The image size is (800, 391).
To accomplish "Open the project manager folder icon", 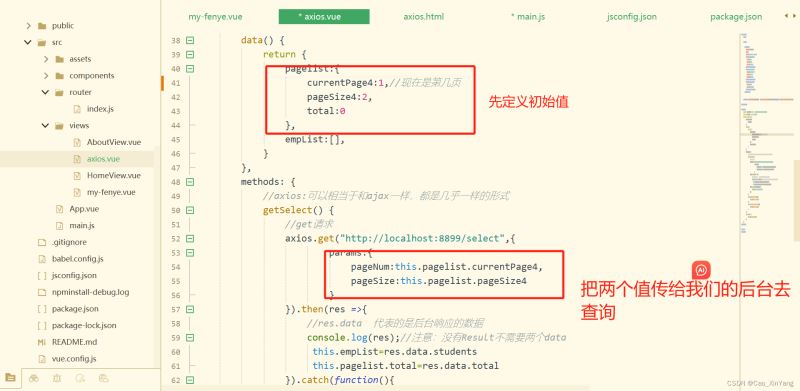I will point(11,378).
